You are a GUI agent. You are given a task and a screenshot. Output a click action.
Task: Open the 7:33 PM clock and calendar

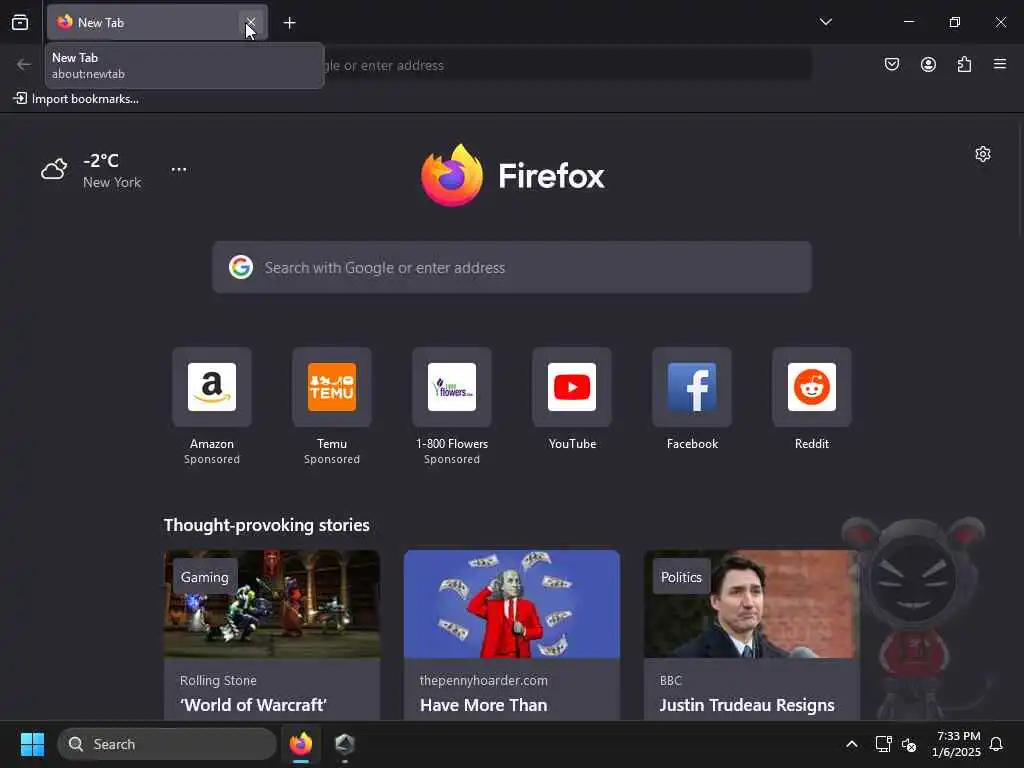[957, 744]
